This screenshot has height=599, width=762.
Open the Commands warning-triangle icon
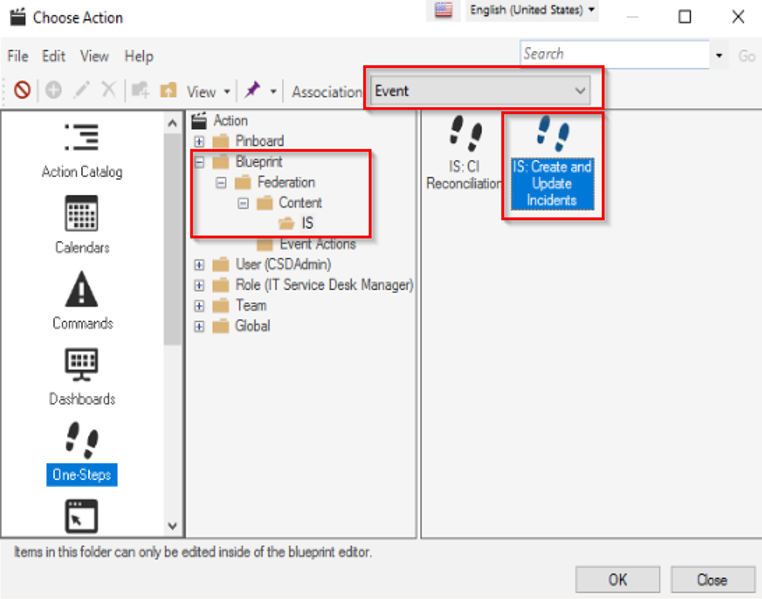(81, 291)
